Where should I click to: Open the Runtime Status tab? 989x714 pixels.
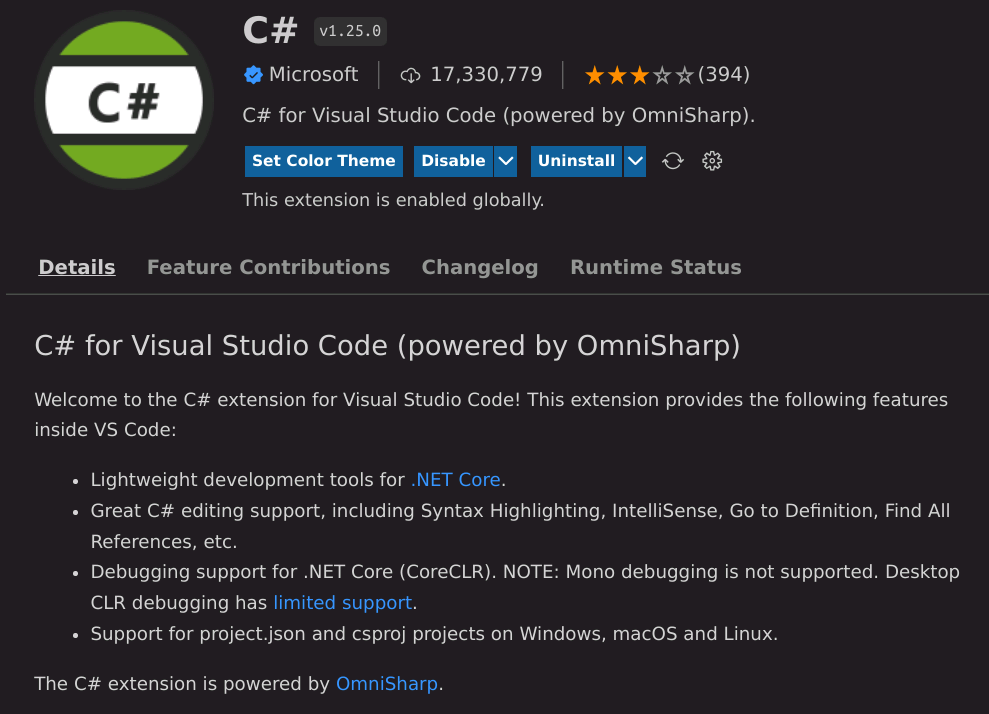tap(655, 267)
